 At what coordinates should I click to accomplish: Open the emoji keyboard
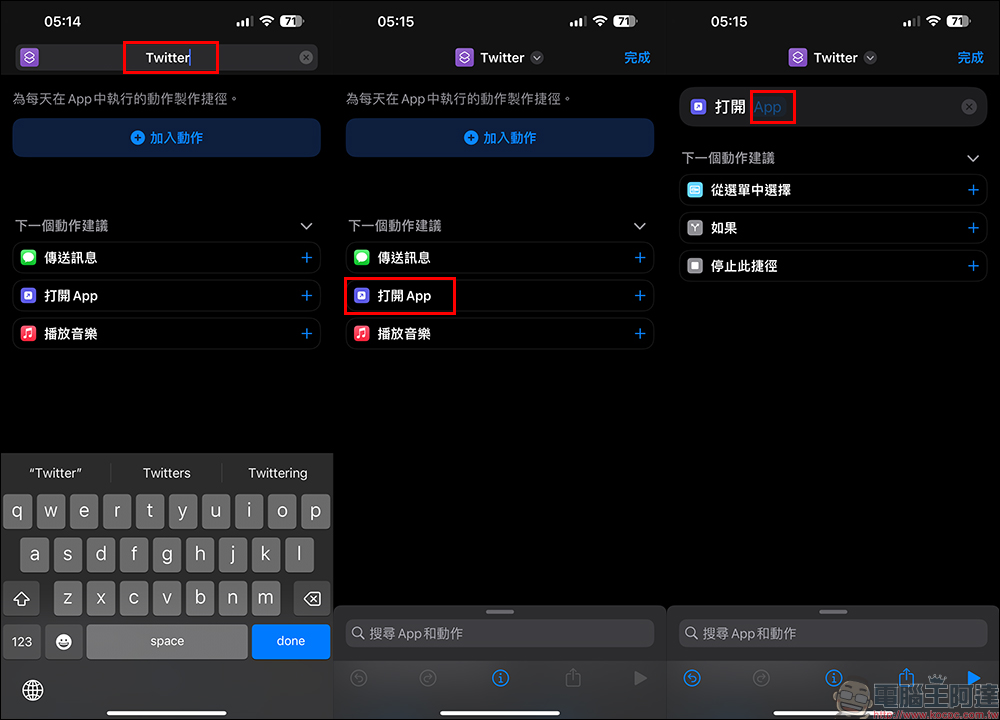[64, 641]
